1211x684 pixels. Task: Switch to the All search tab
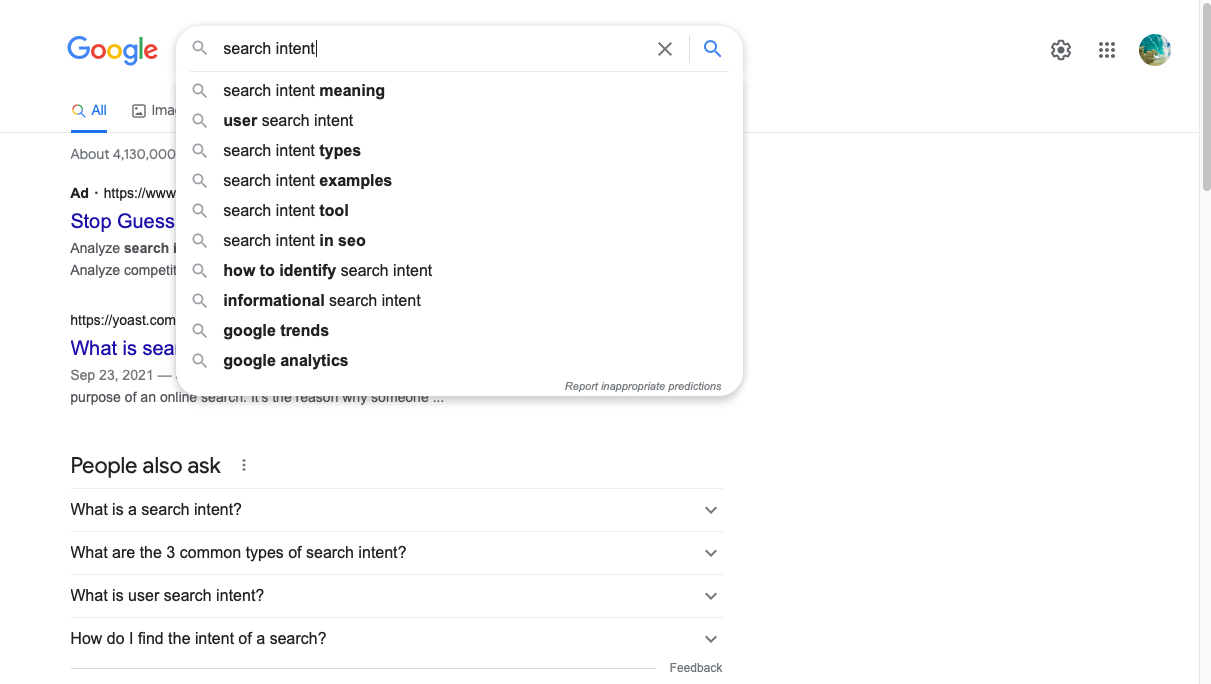pyautogui.click(x=89, y=110)
